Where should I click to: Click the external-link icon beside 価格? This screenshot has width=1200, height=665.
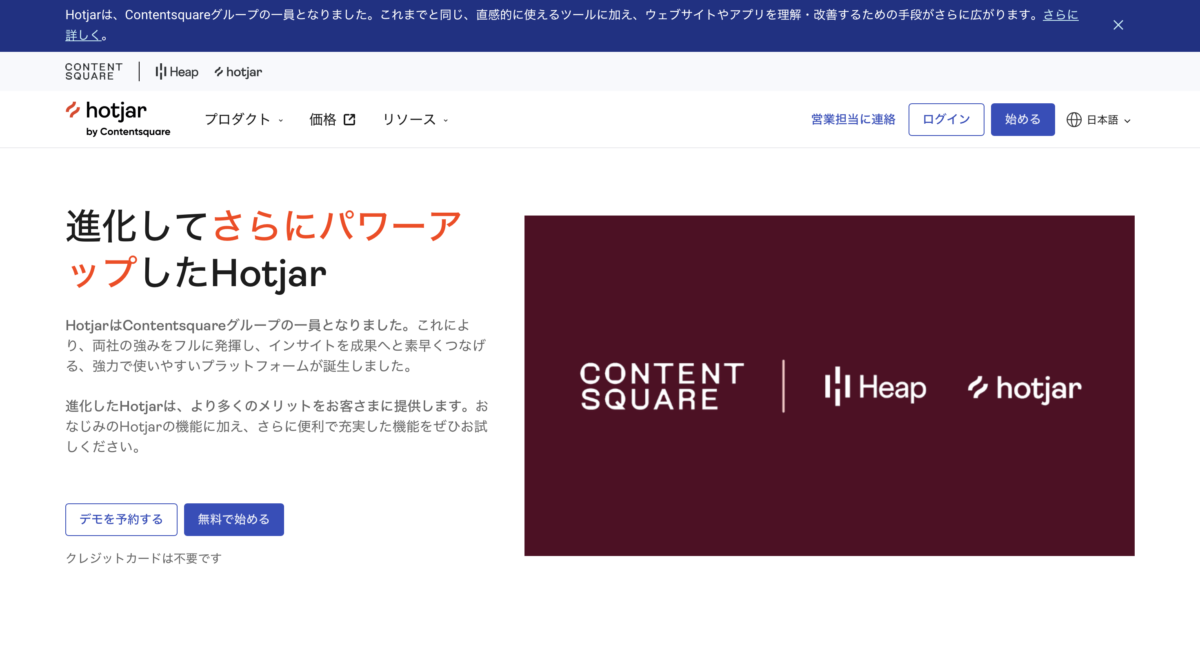pyautogui.click(x=349, y=120)
